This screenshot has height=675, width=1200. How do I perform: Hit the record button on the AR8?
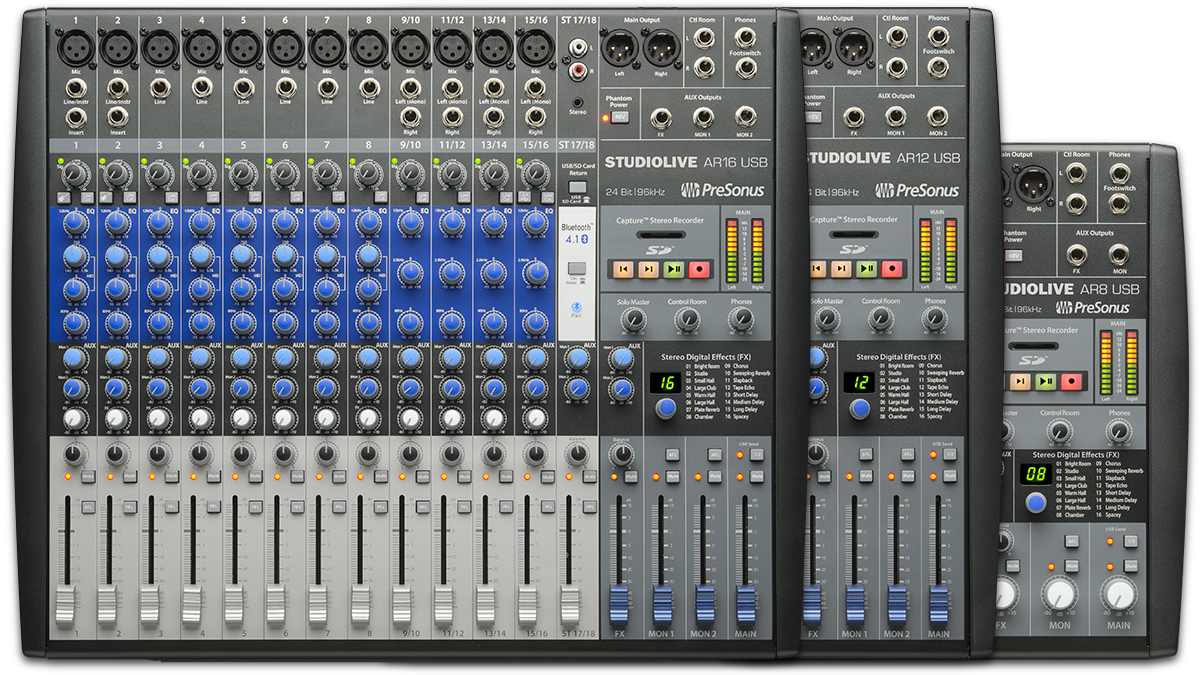(1071, 380)
